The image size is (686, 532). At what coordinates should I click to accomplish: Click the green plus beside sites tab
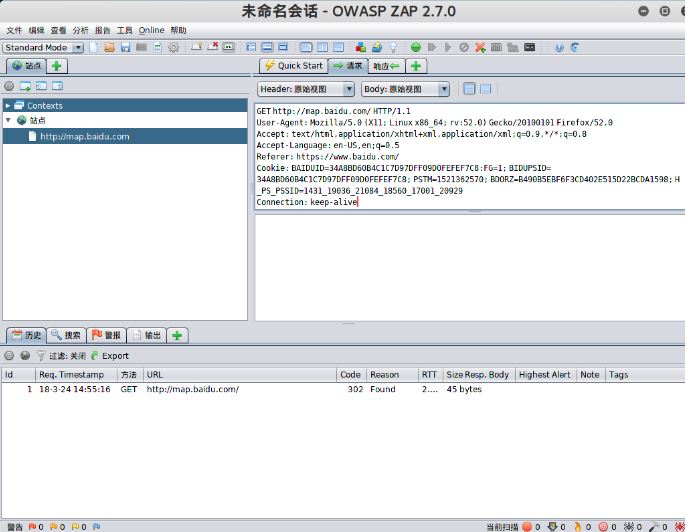point(57,66)
